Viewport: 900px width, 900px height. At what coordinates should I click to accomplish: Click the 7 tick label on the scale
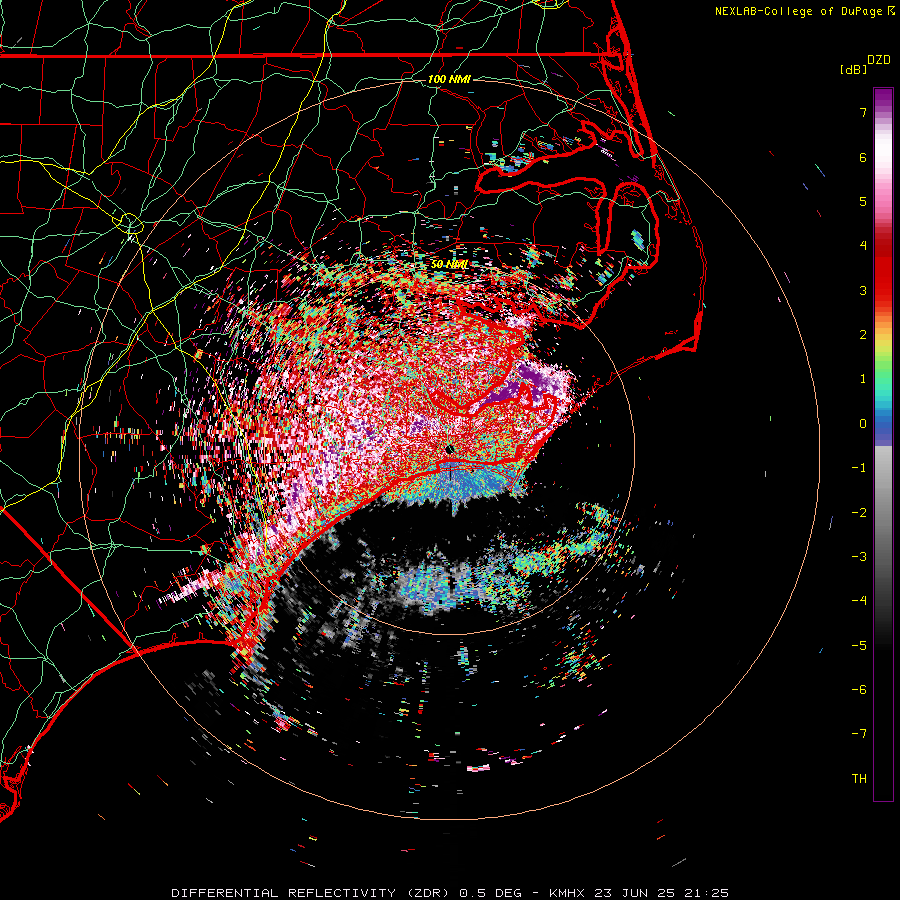point(863,112)
